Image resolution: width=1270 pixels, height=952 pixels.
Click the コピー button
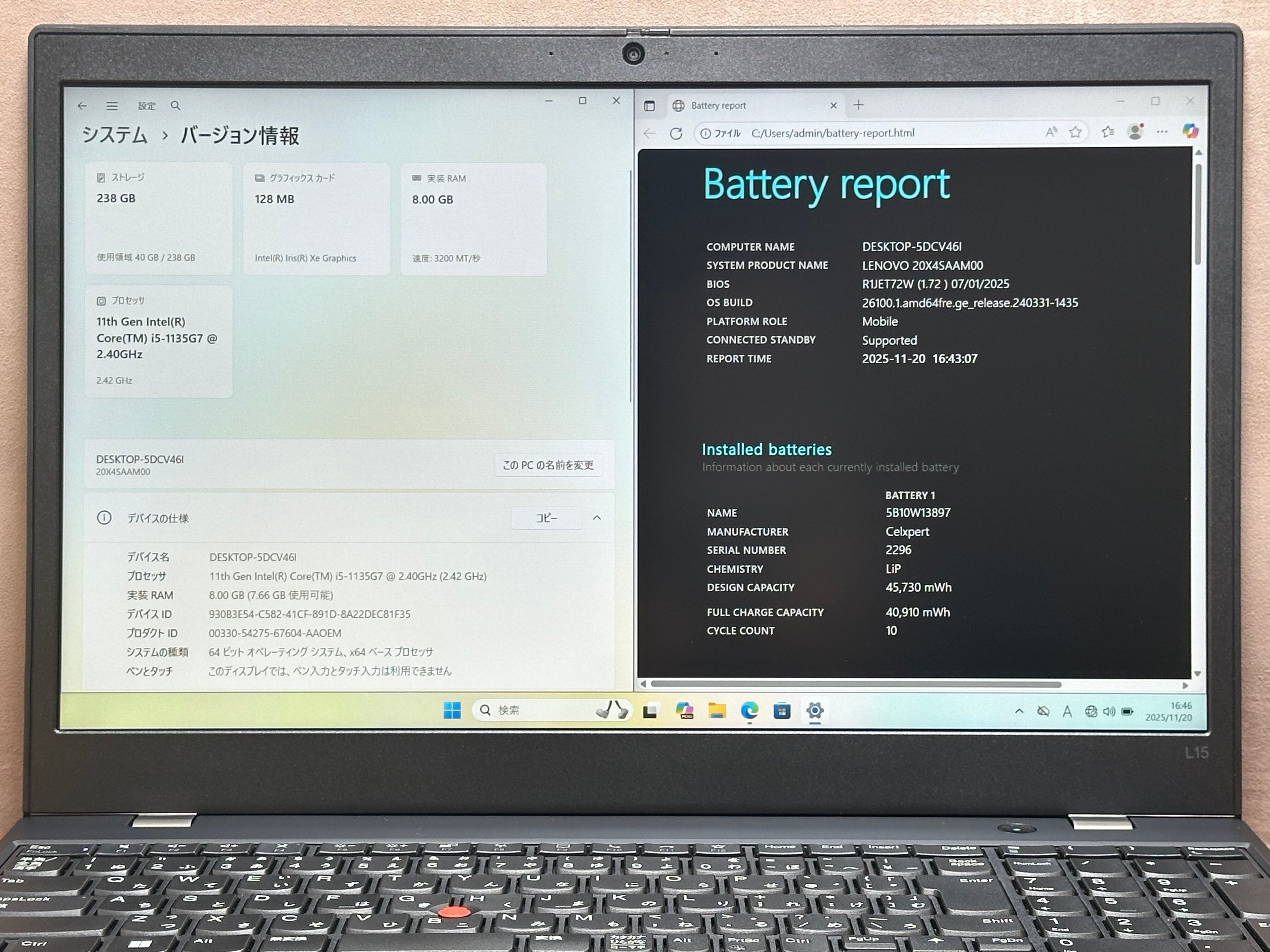click(x=546, y=518)
